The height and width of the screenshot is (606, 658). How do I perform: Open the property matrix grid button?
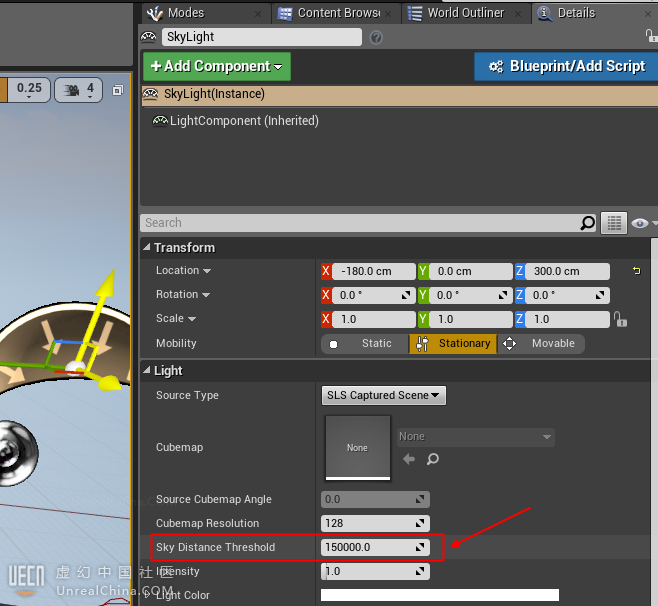(614, 223)
